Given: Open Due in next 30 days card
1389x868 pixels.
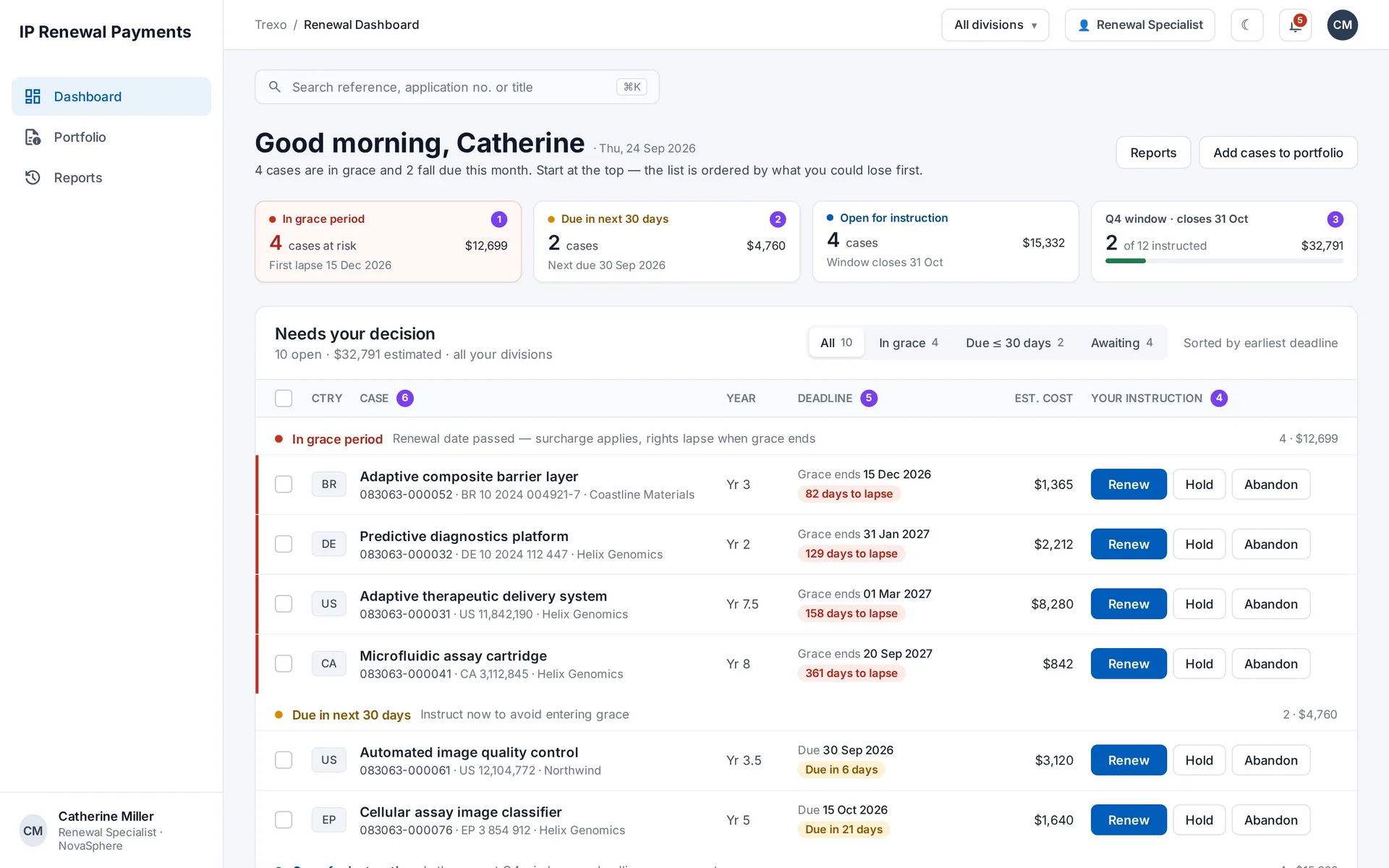Looking at the screenshot, I should (x=666, y=242).
